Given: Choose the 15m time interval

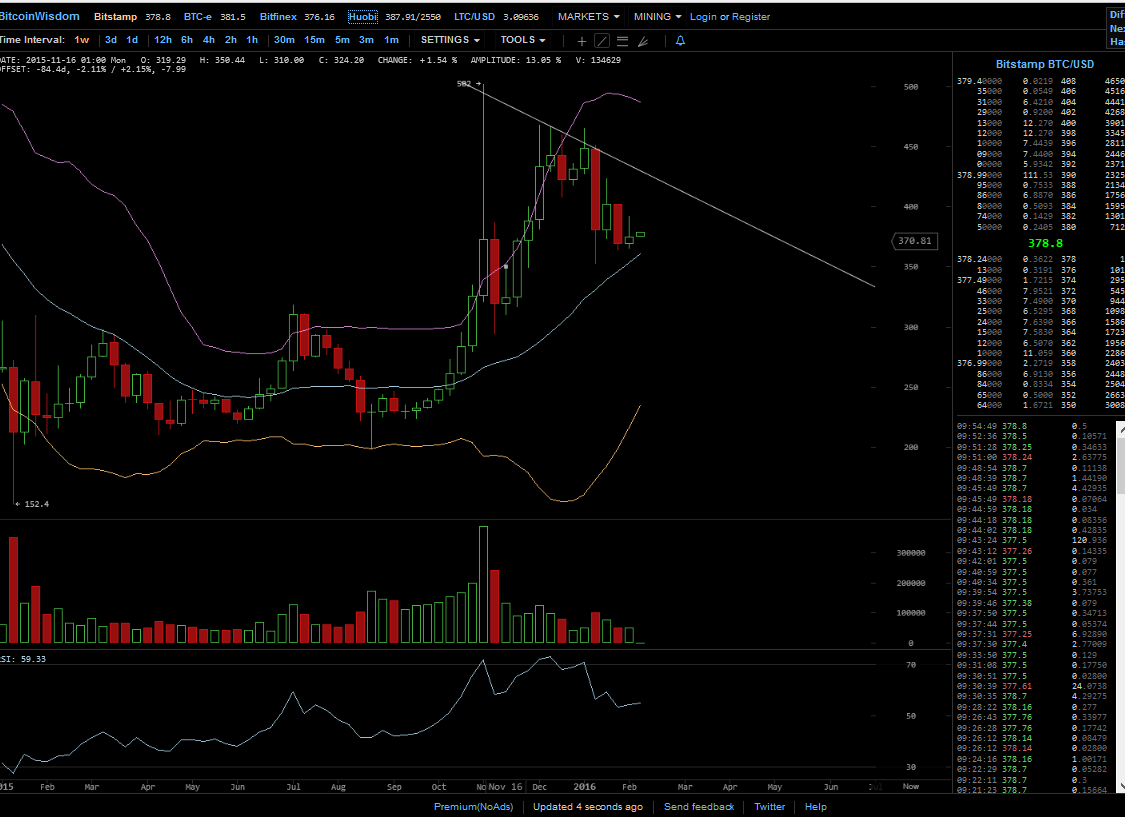Looking at the screenshot, I should pyautogui.click(x=314, y=40).
